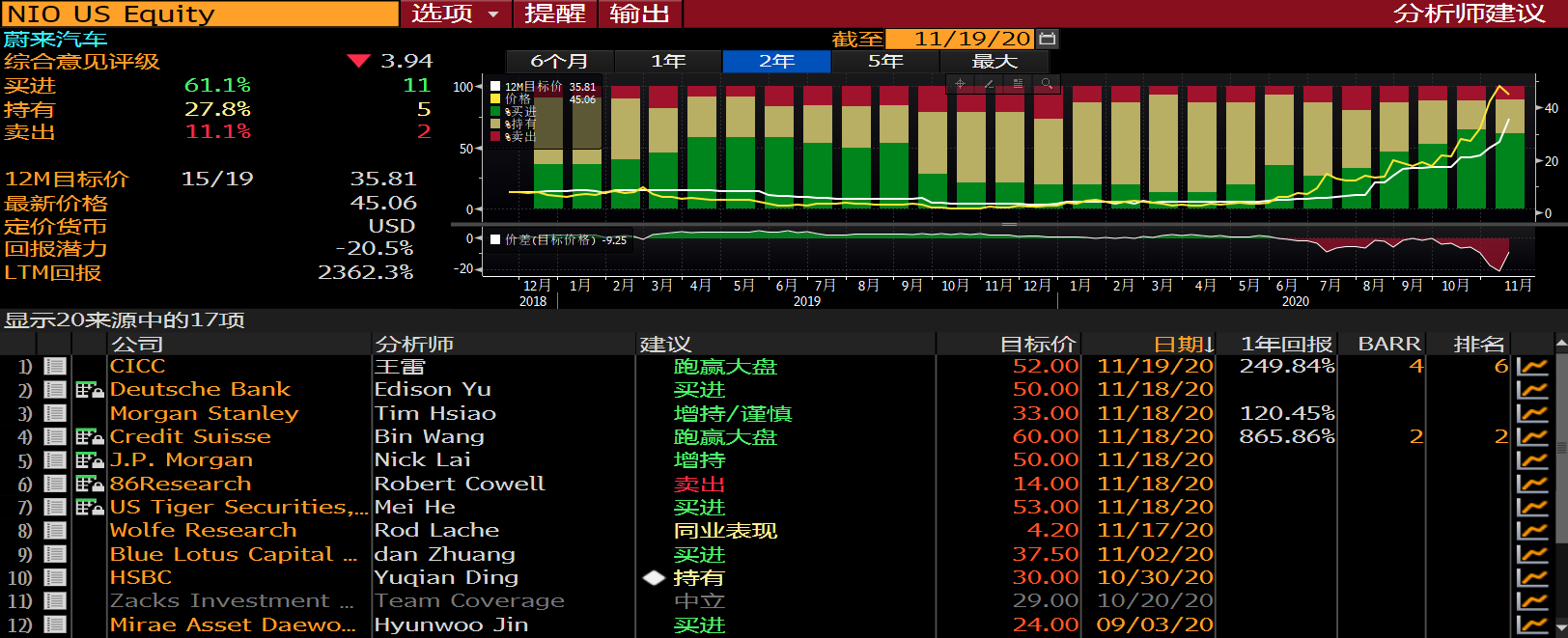
Task: Click the yellow 价格 legend swatch
Action: [x=495, y=99]
